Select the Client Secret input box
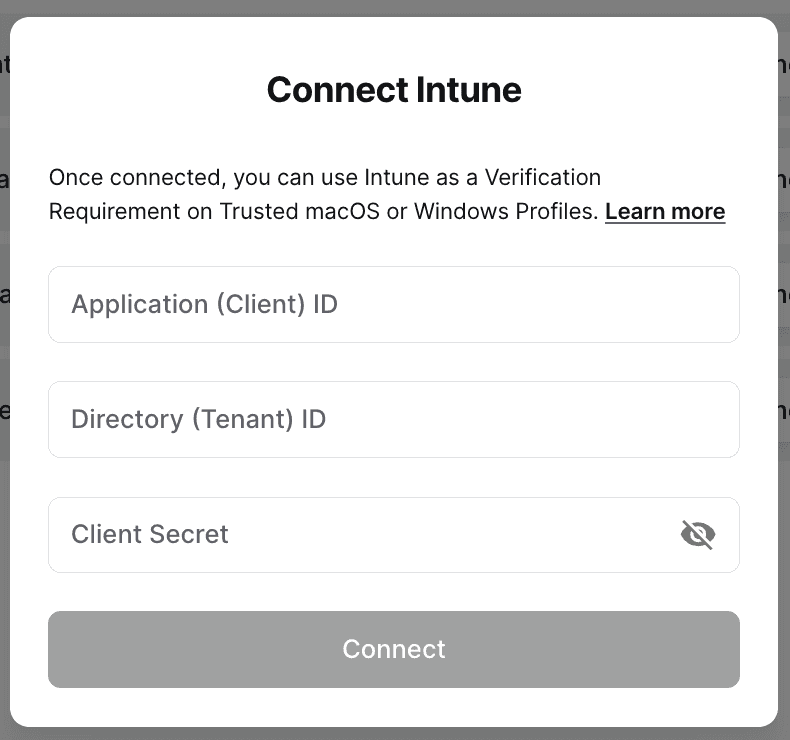Viewport: 790px width, 740px height. point(360,535)
